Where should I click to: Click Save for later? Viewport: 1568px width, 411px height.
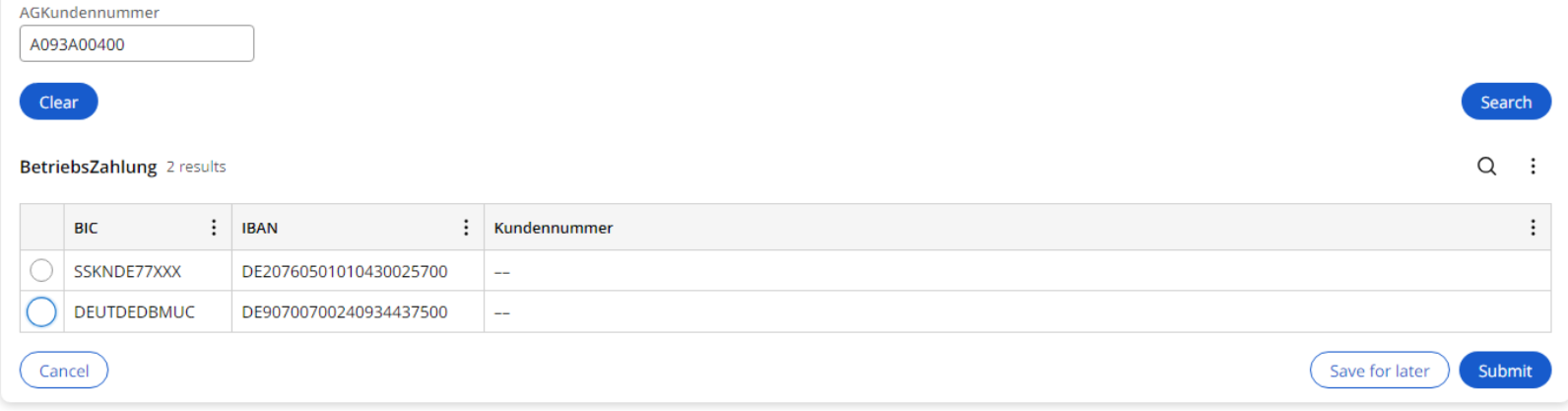tap(1379, 371)
